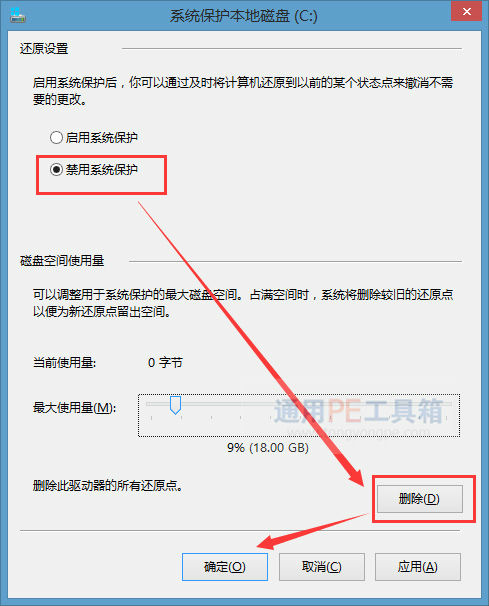Cancel with the 取消(C) button

pos(322,567)
